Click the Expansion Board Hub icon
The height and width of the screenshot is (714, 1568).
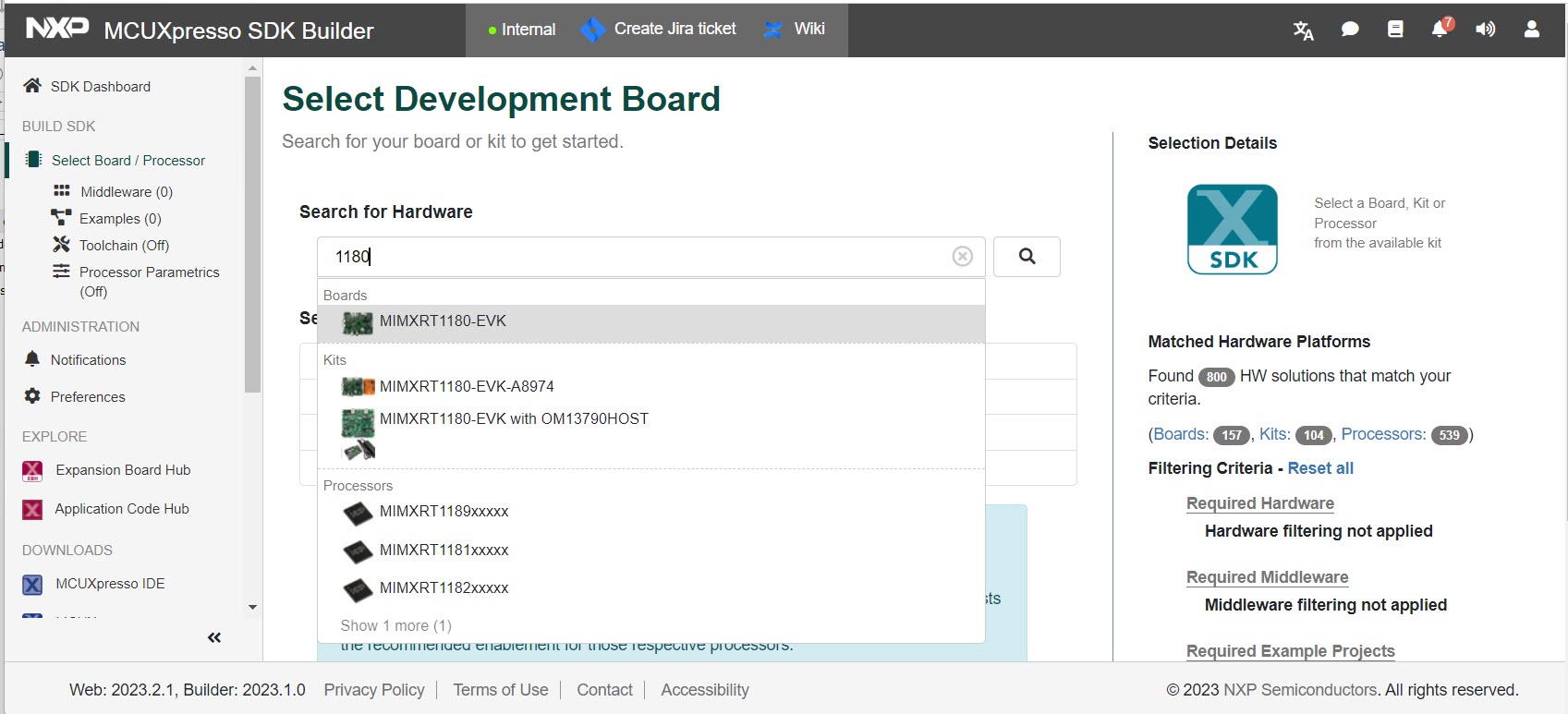32,470
